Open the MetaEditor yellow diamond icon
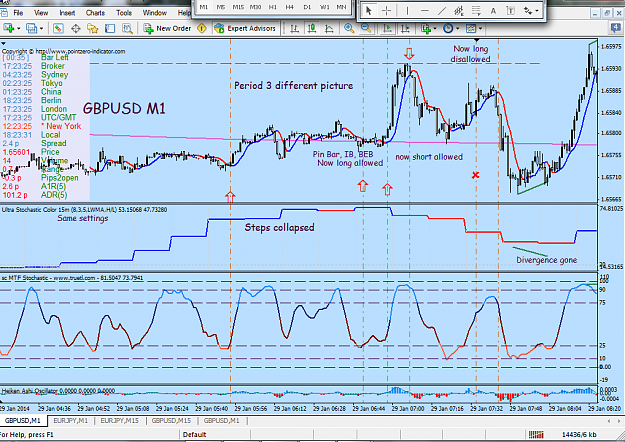This screenshot has width=625, height=442. pos(202,28)
